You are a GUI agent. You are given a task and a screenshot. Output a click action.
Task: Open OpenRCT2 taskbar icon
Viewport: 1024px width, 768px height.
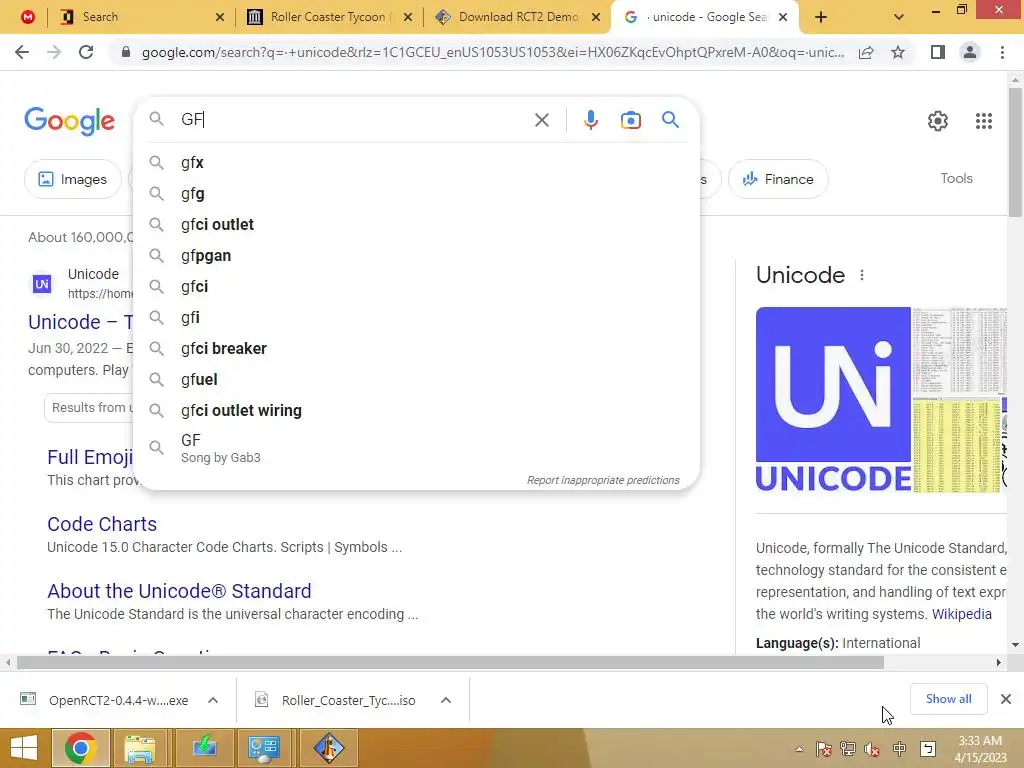pos(328,748)
